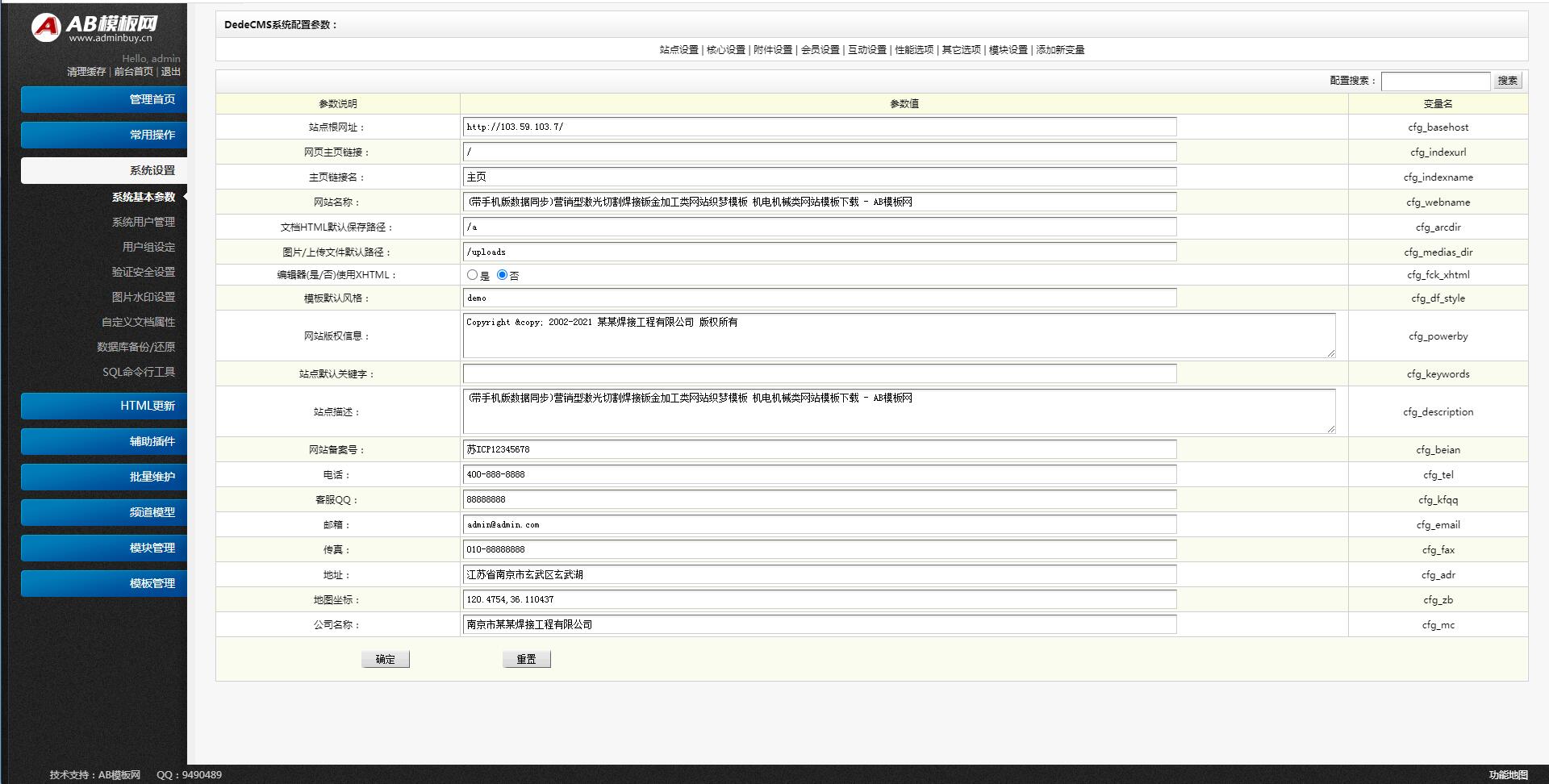Viewport: 1549px width, 784px height.
Task: Click into 站点描述 textarea
Action: coord(900,411)
